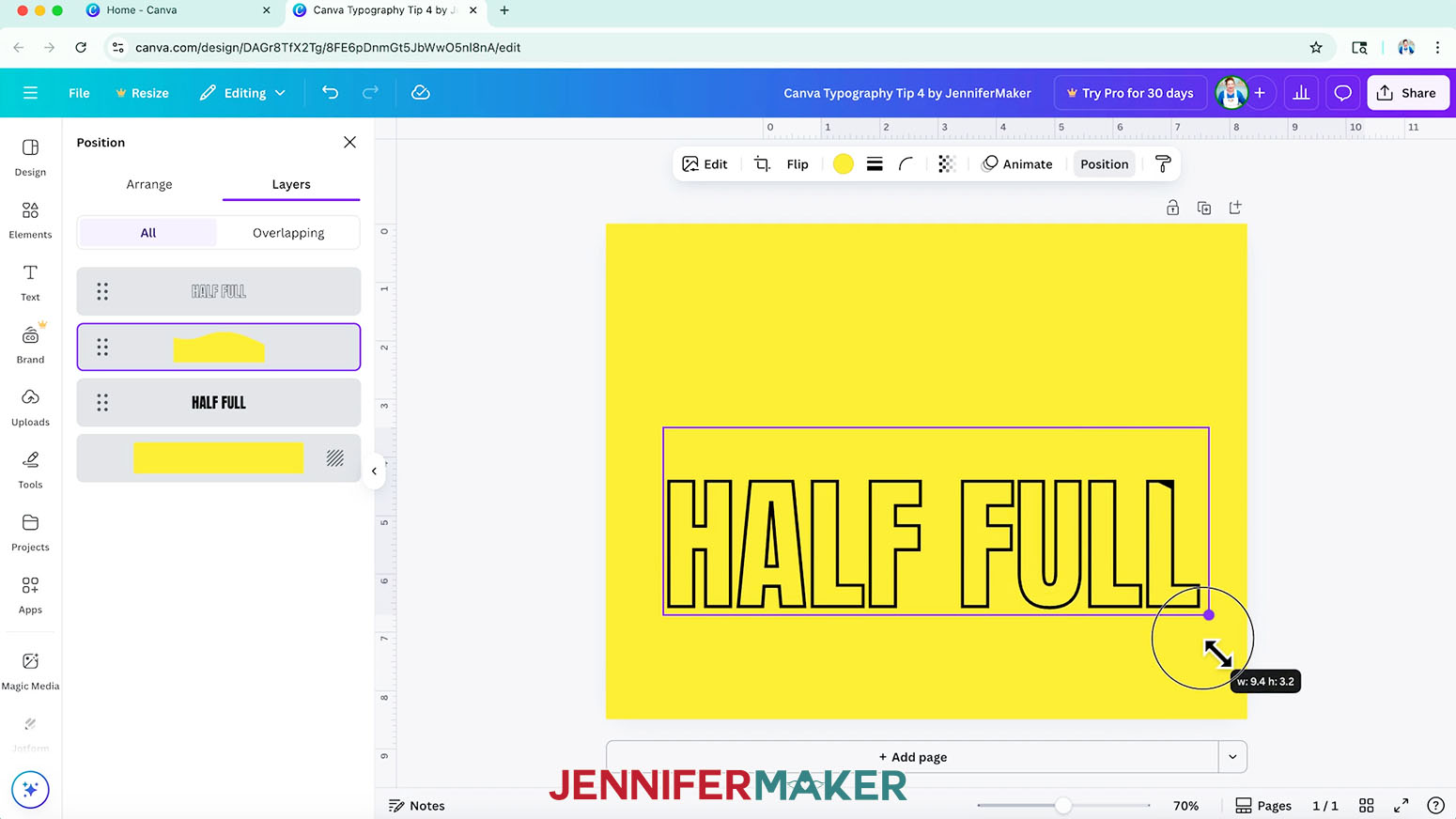Screen dimensions: 1456x819
Task: Open Uploads sidebar panel
Action: pos(30,408)
